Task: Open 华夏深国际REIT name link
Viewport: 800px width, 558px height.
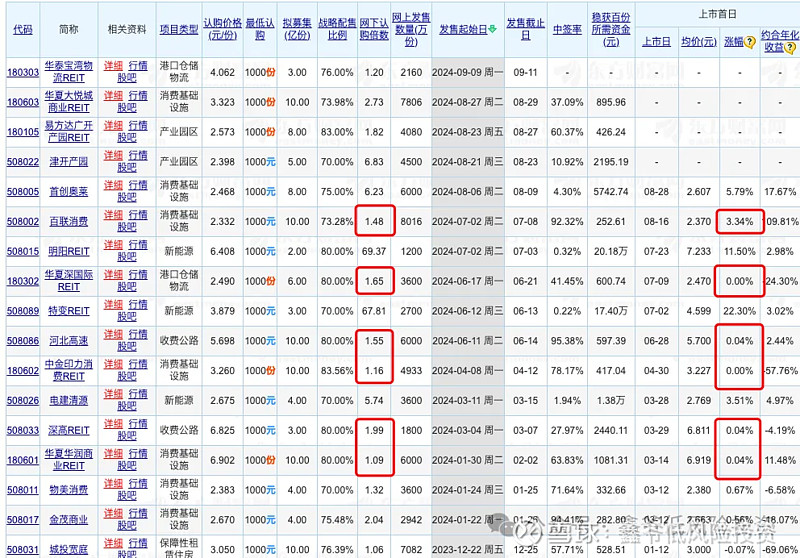Action: pos(69,281)
